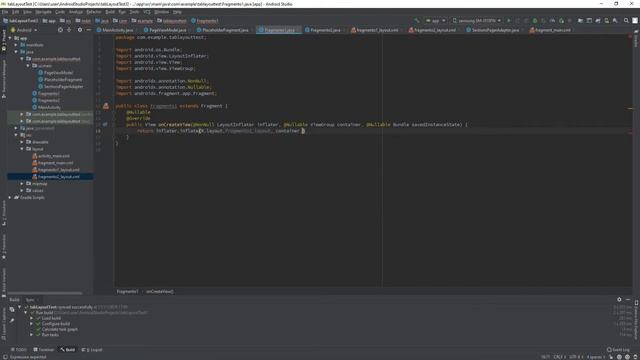Click the Profiler toolbar icon
This screenshot has width=640, height=360.
[552, 20]
